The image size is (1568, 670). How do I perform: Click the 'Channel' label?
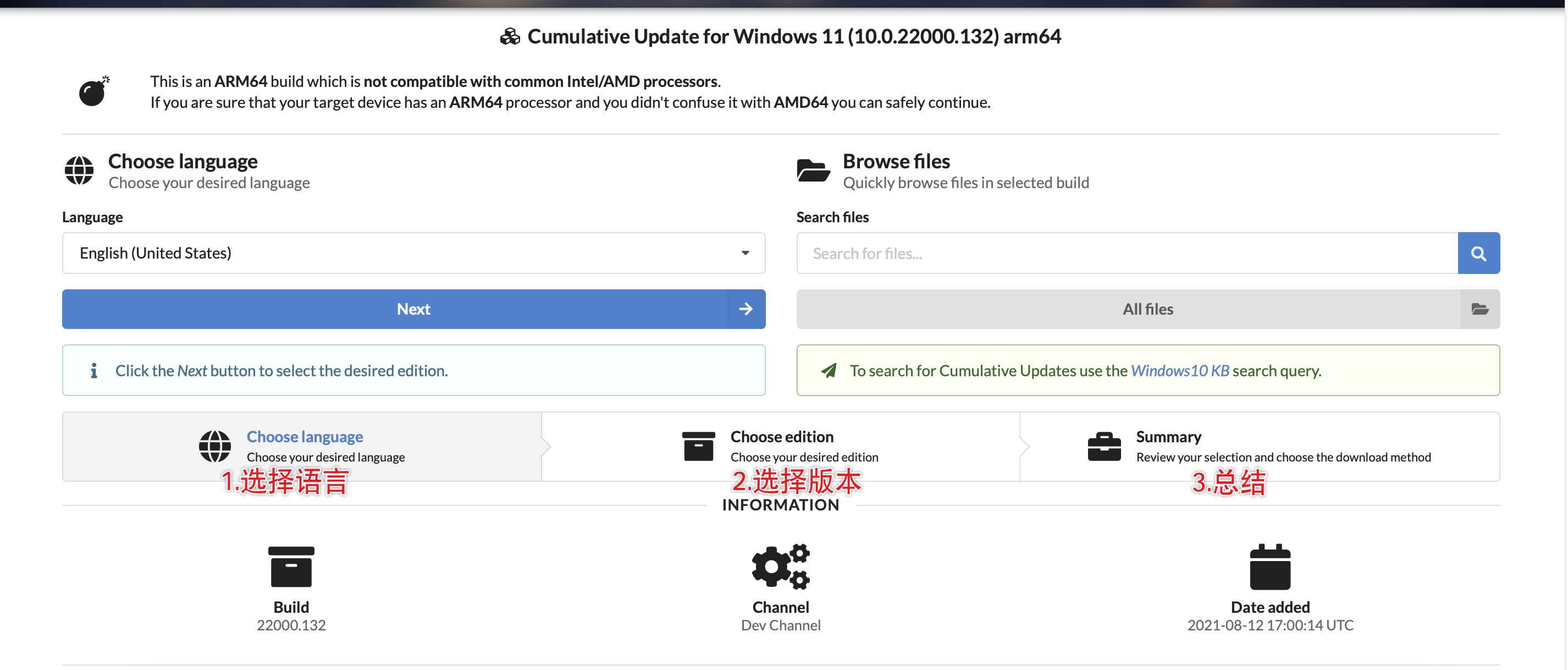tap(781, 607)
